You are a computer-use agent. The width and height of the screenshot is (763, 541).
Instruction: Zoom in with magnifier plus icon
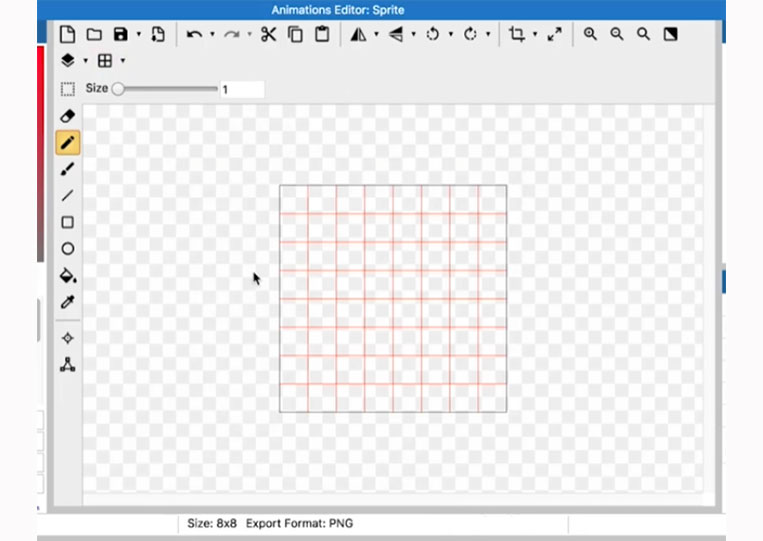click(x=590, y=34)
